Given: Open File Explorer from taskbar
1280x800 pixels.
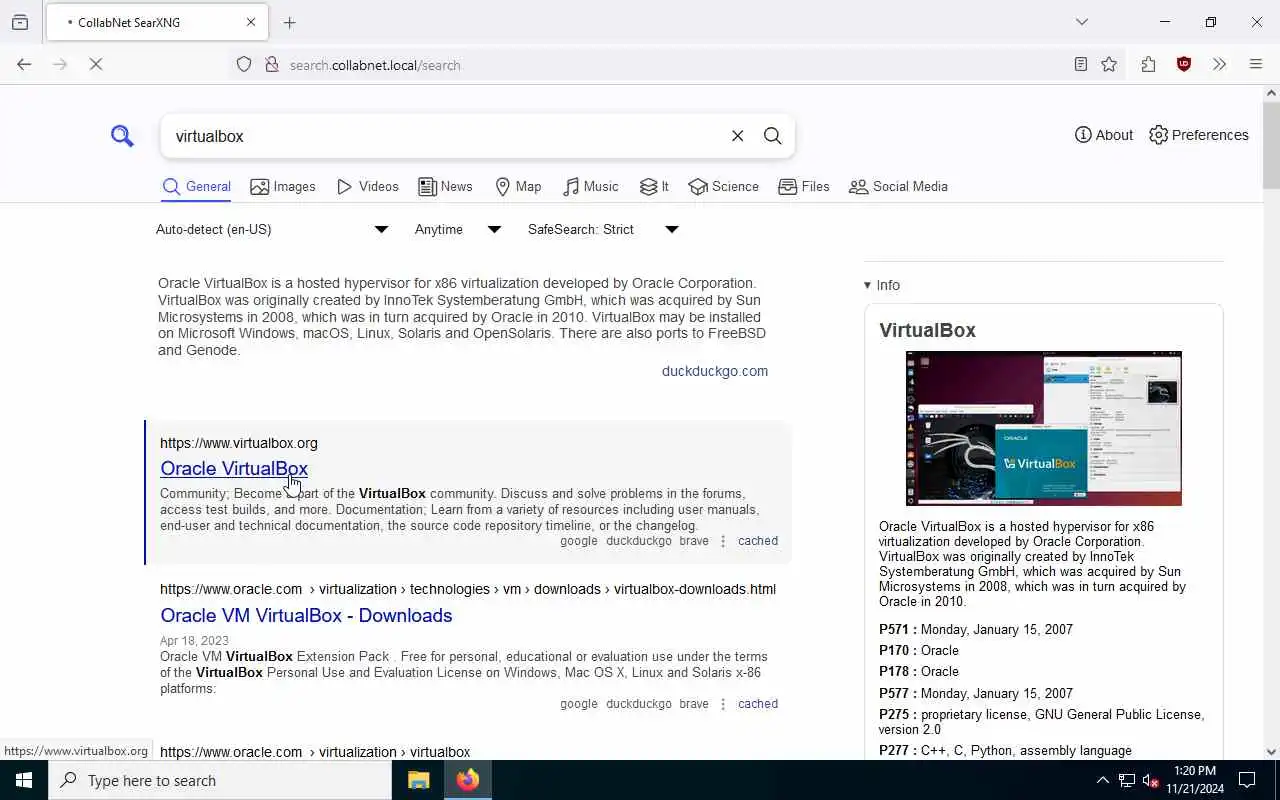Looking at the screenshot, I should [418, 780].
